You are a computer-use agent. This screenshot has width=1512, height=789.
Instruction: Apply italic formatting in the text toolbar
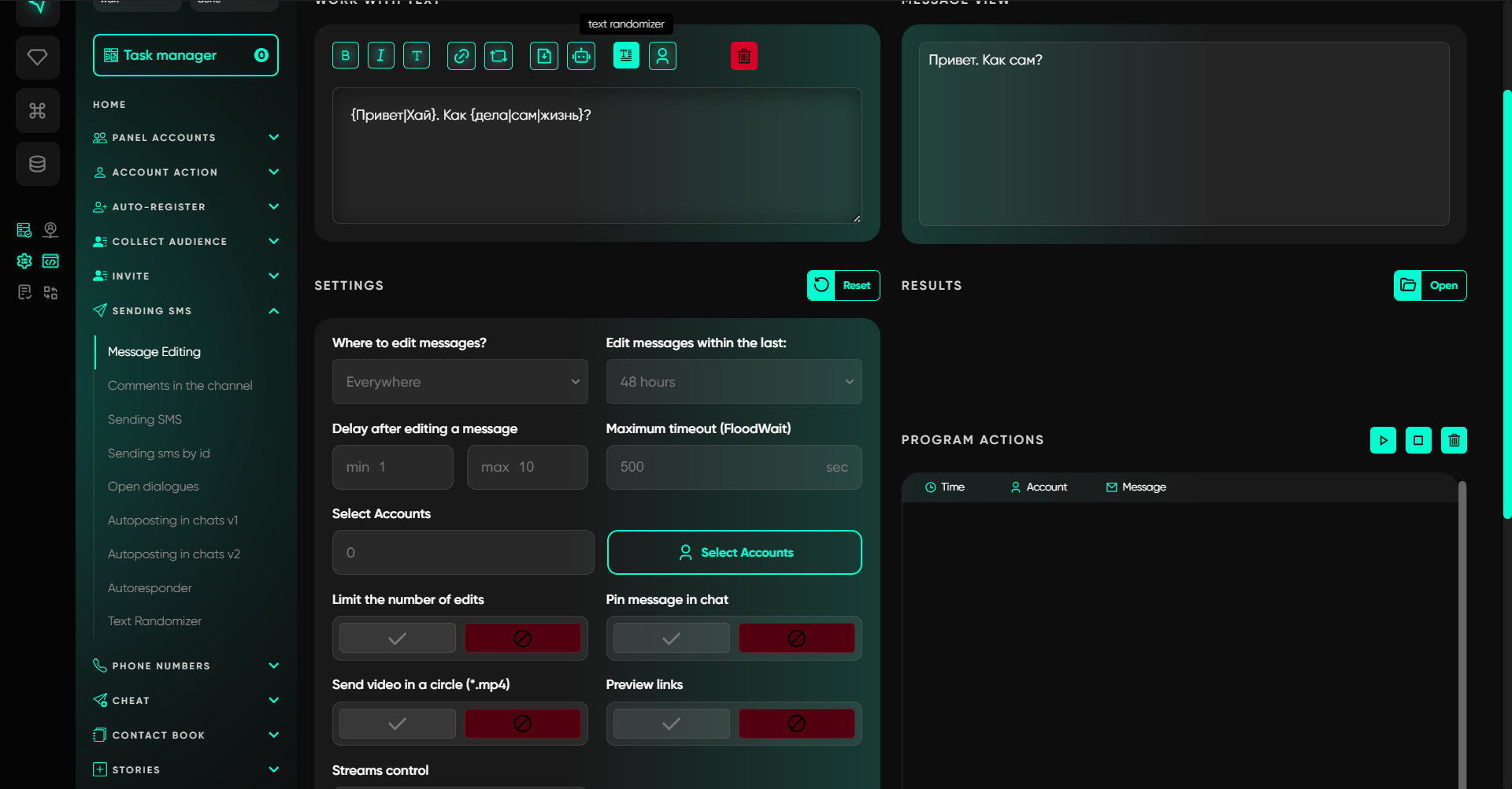coord(381,56)
